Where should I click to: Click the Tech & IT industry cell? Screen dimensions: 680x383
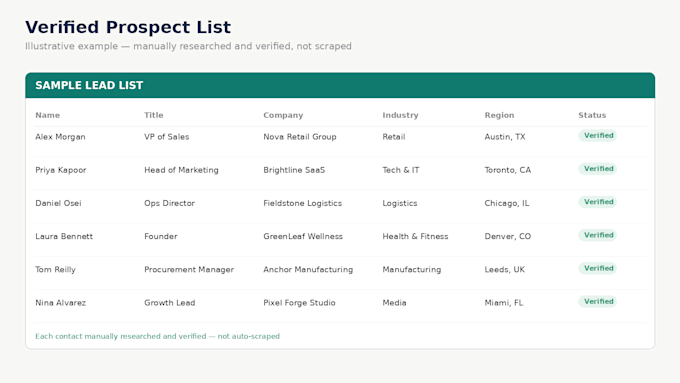(x=401, y=170)
